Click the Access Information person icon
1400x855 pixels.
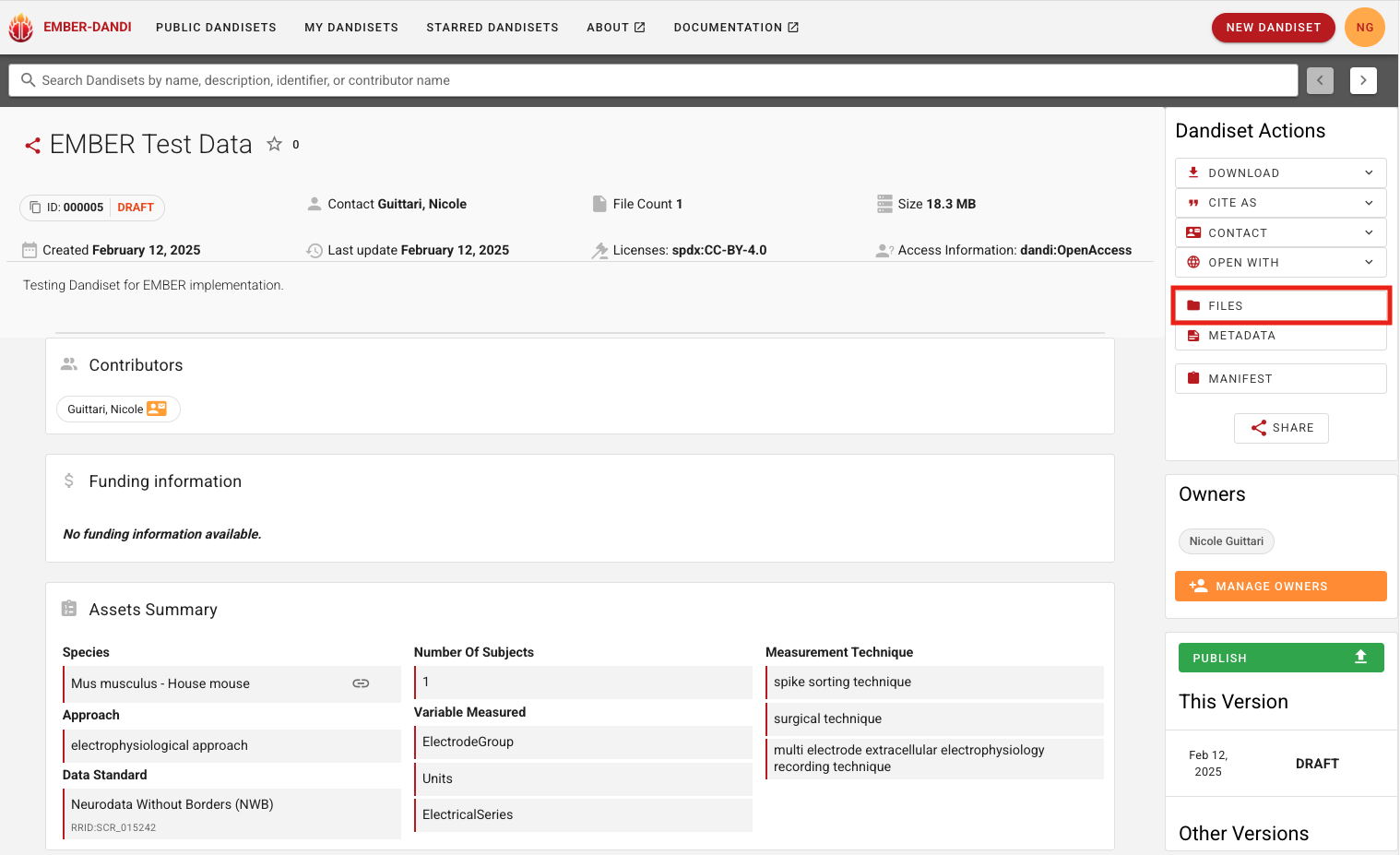[884, 250]
